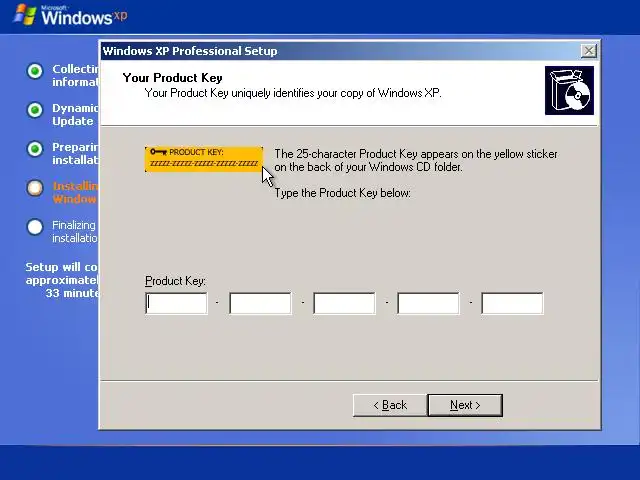Viewport: 640px width, 480px height.
Task: Click the Next button
Action: coord(465,405)
